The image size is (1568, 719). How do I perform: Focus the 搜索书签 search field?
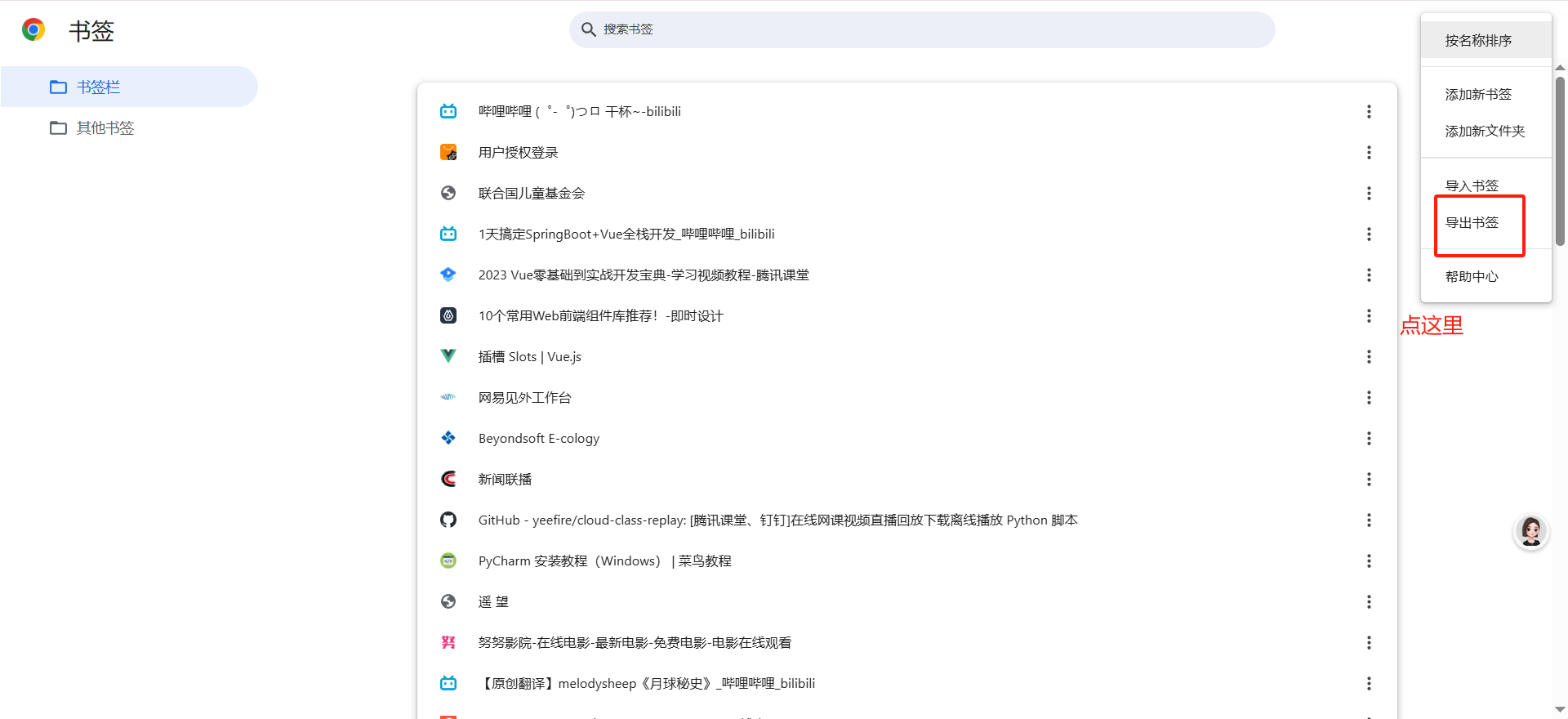922,29
